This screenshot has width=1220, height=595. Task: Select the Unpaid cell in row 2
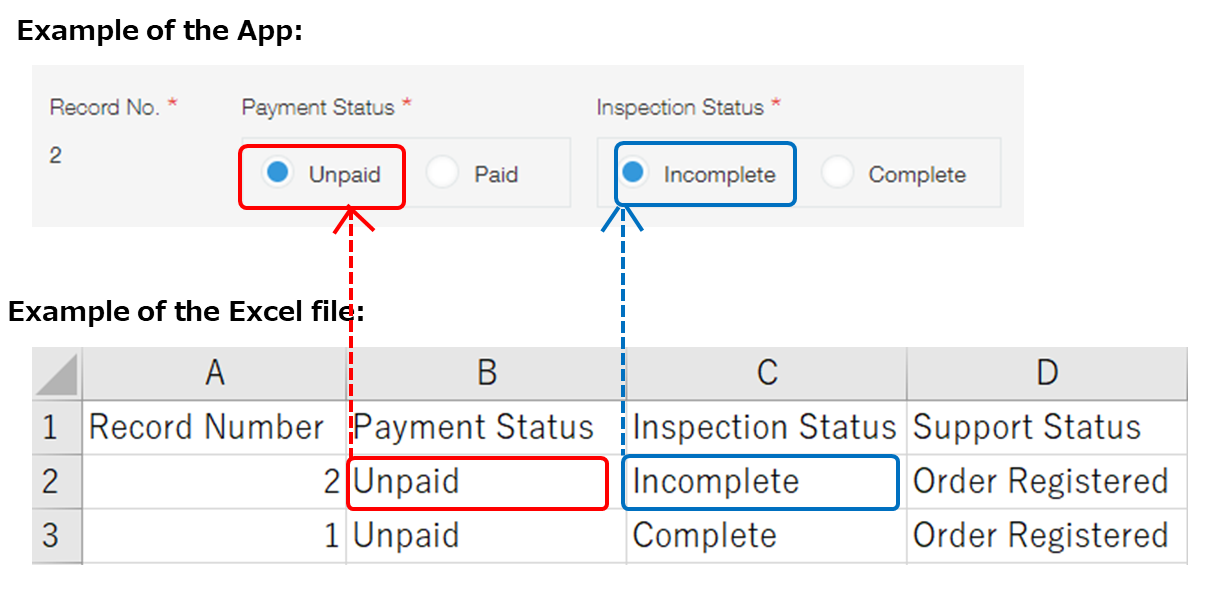point(477,481)
